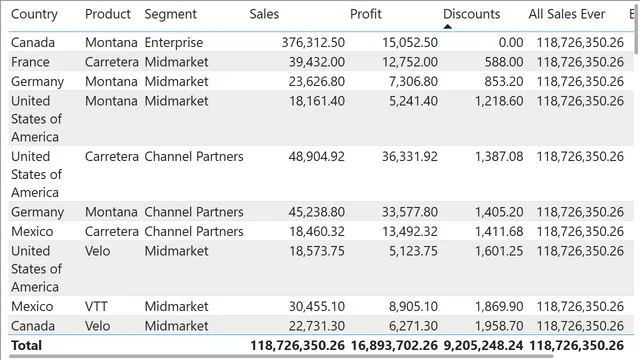Select profit value 5,123.75
Viewport: 640px width, 360px height.
click(x=413, y=251)
